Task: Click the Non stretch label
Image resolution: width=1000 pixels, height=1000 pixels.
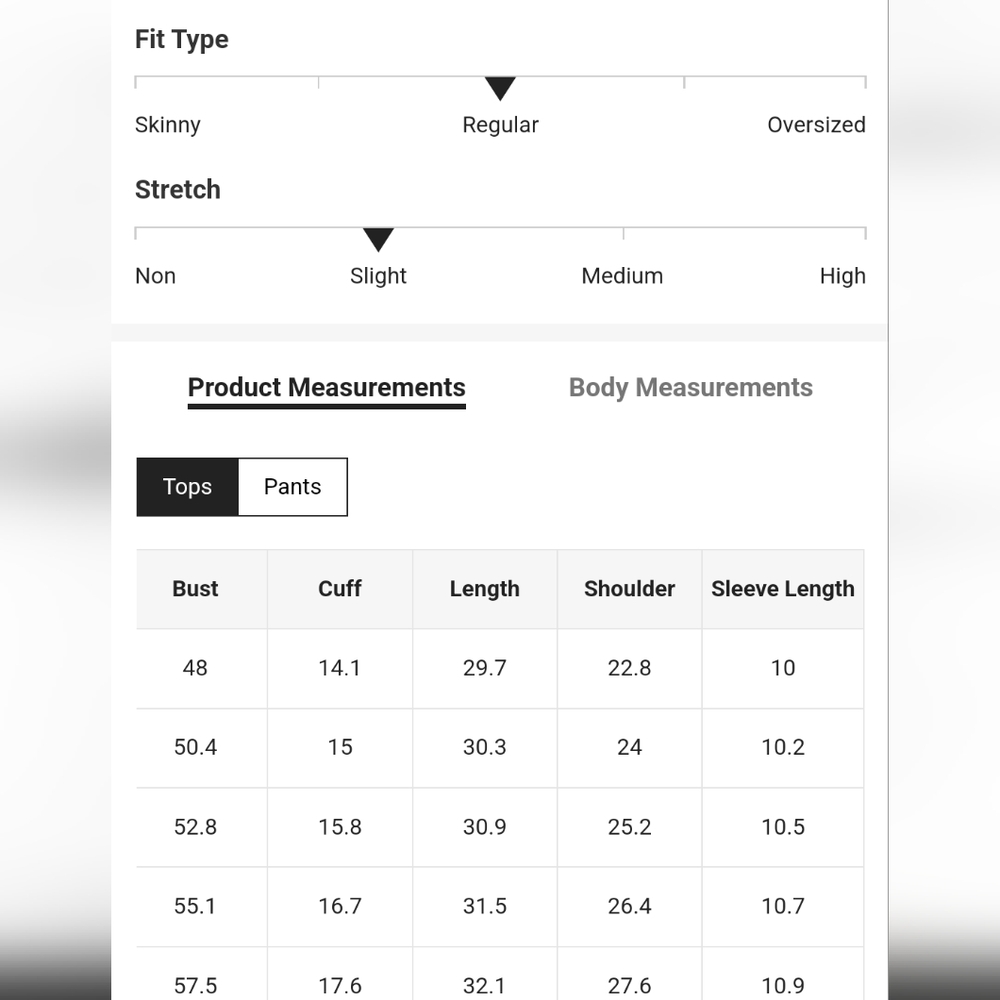Action: [156, 276]
